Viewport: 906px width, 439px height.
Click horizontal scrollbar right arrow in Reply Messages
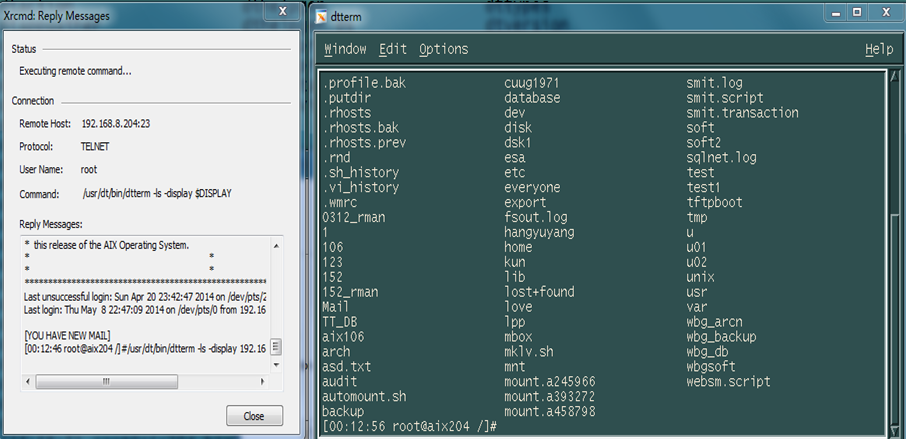click(x=262, y=382)
